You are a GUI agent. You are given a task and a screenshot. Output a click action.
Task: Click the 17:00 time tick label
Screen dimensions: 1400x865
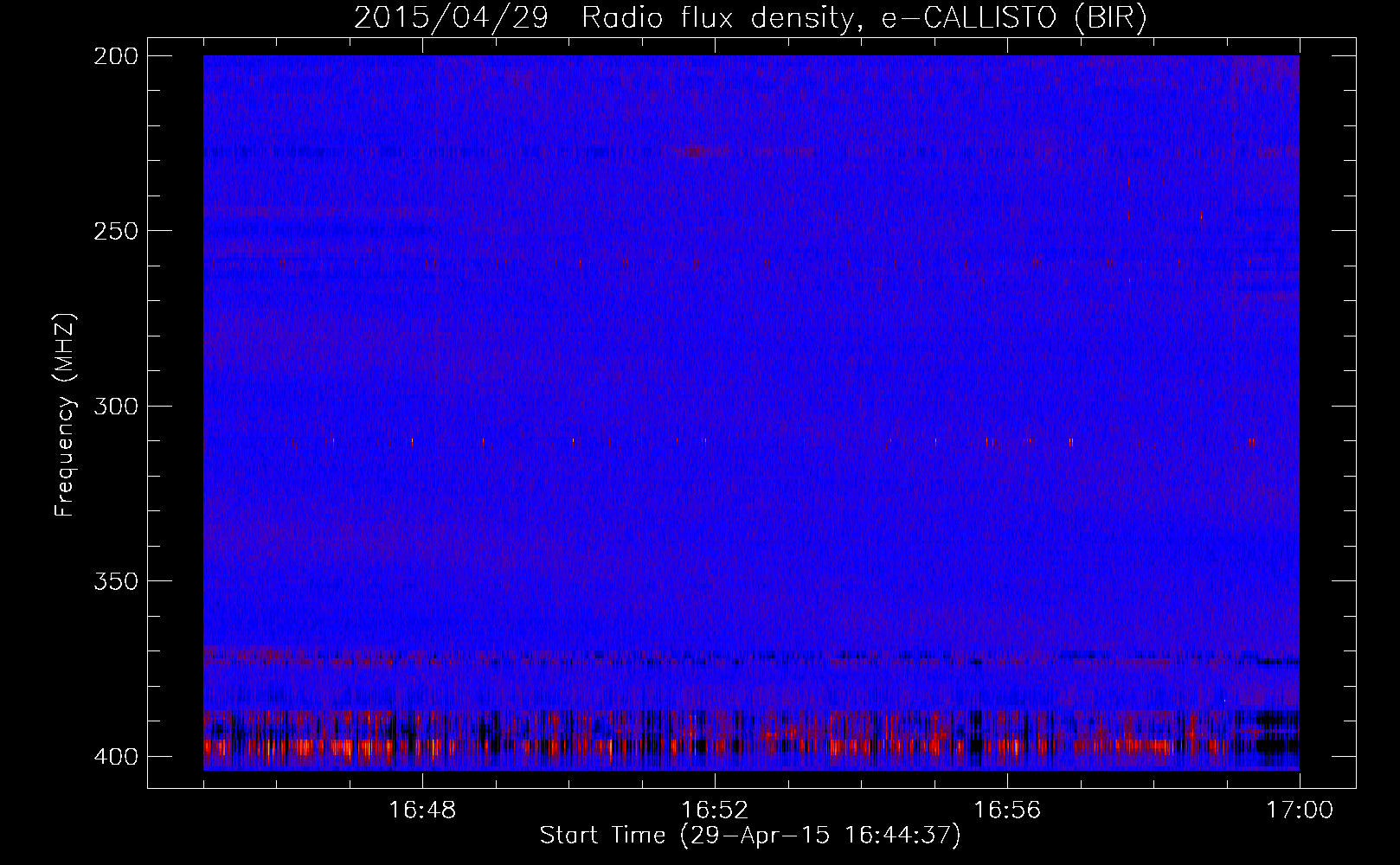coord(1300,811)
